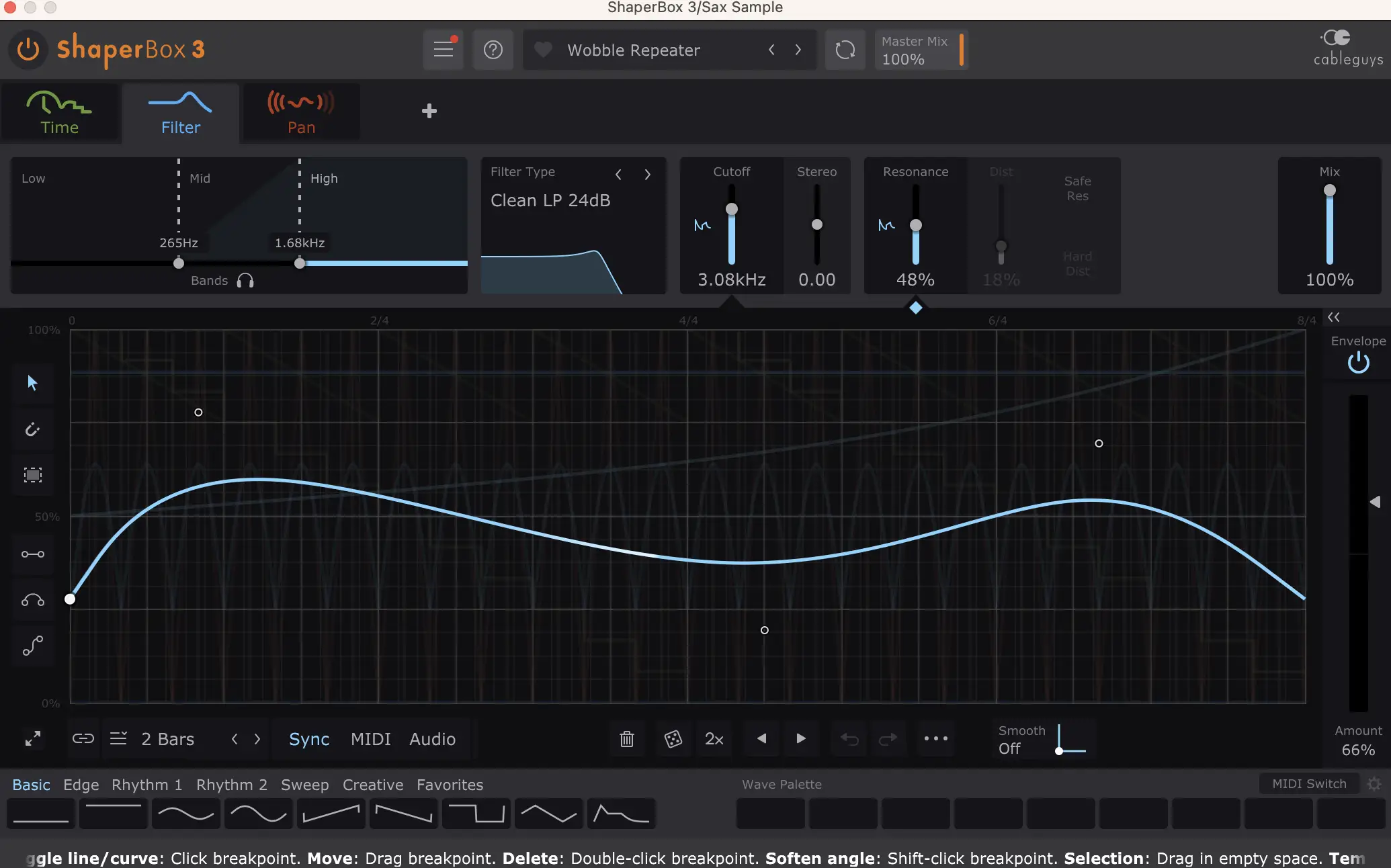Select previous preset with left chevron
1391x868 pixels.
coord(771,50)
